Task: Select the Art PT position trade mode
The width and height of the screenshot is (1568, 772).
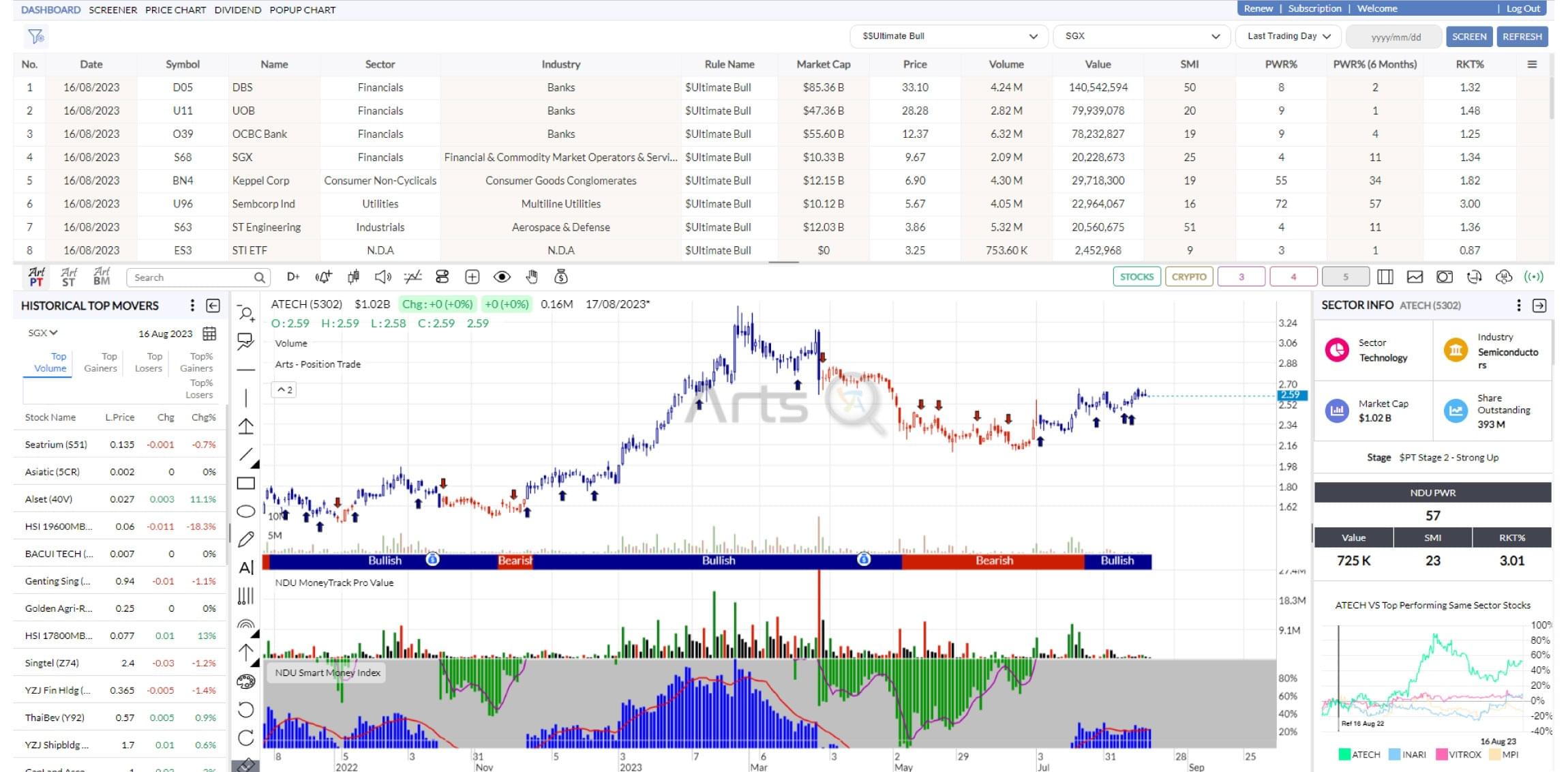Action: 36,277
